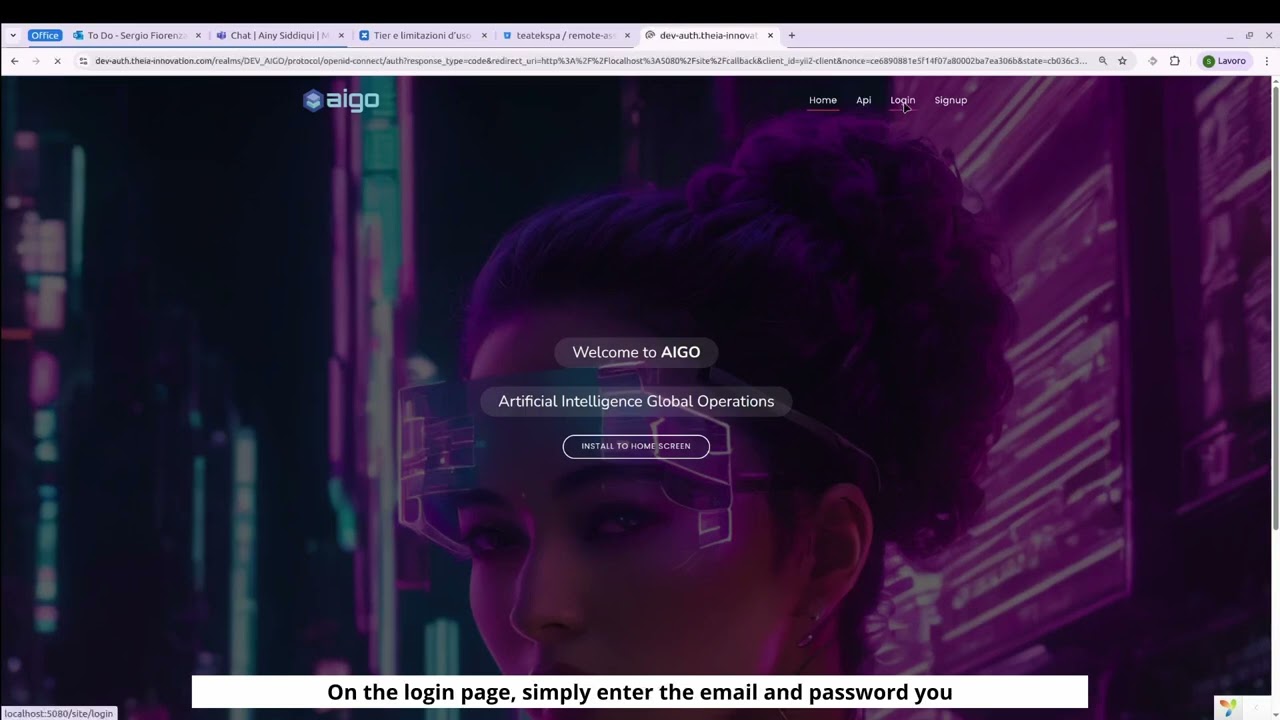Open the Lavoro profile button
The image size is (1280, 720).
point(1225,61)
